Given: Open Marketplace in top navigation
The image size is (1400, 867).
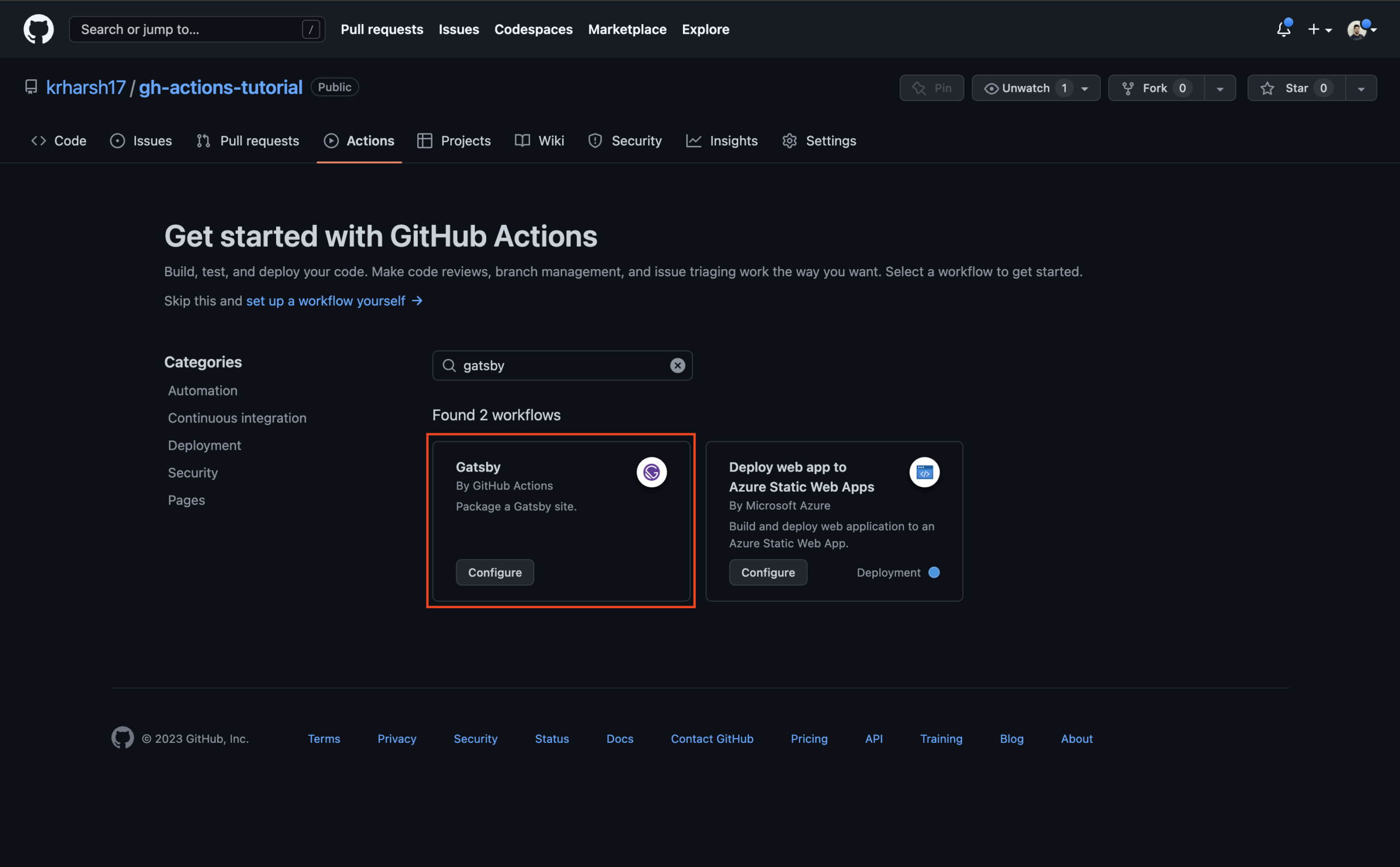Looking at the screenshot, I should (x=627, y=29).
